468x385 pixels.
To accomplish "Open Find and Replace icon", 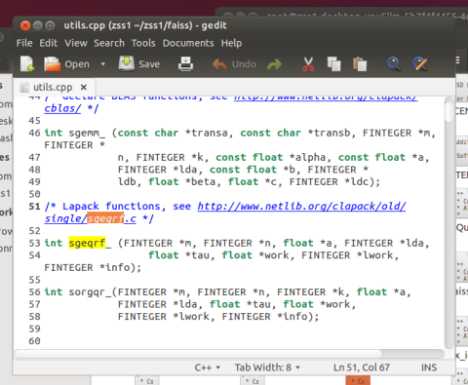I will (420, 63).
